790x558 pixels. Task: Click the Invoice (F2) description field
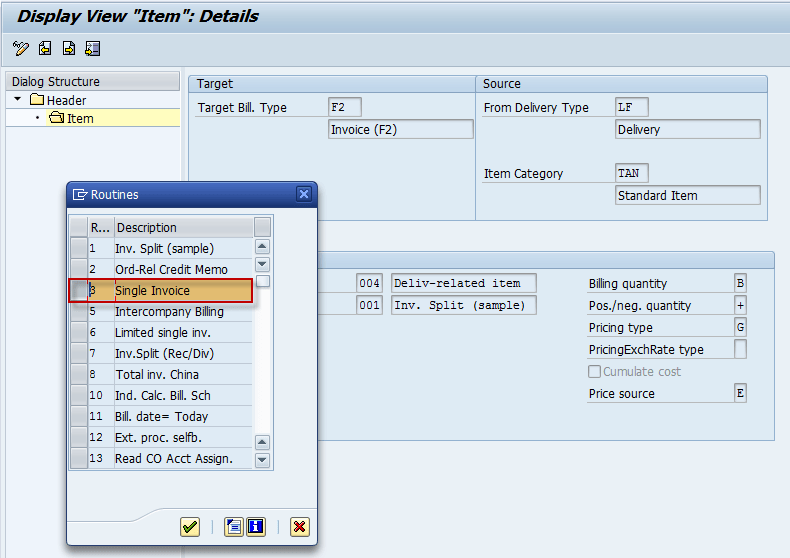point(401,129)
